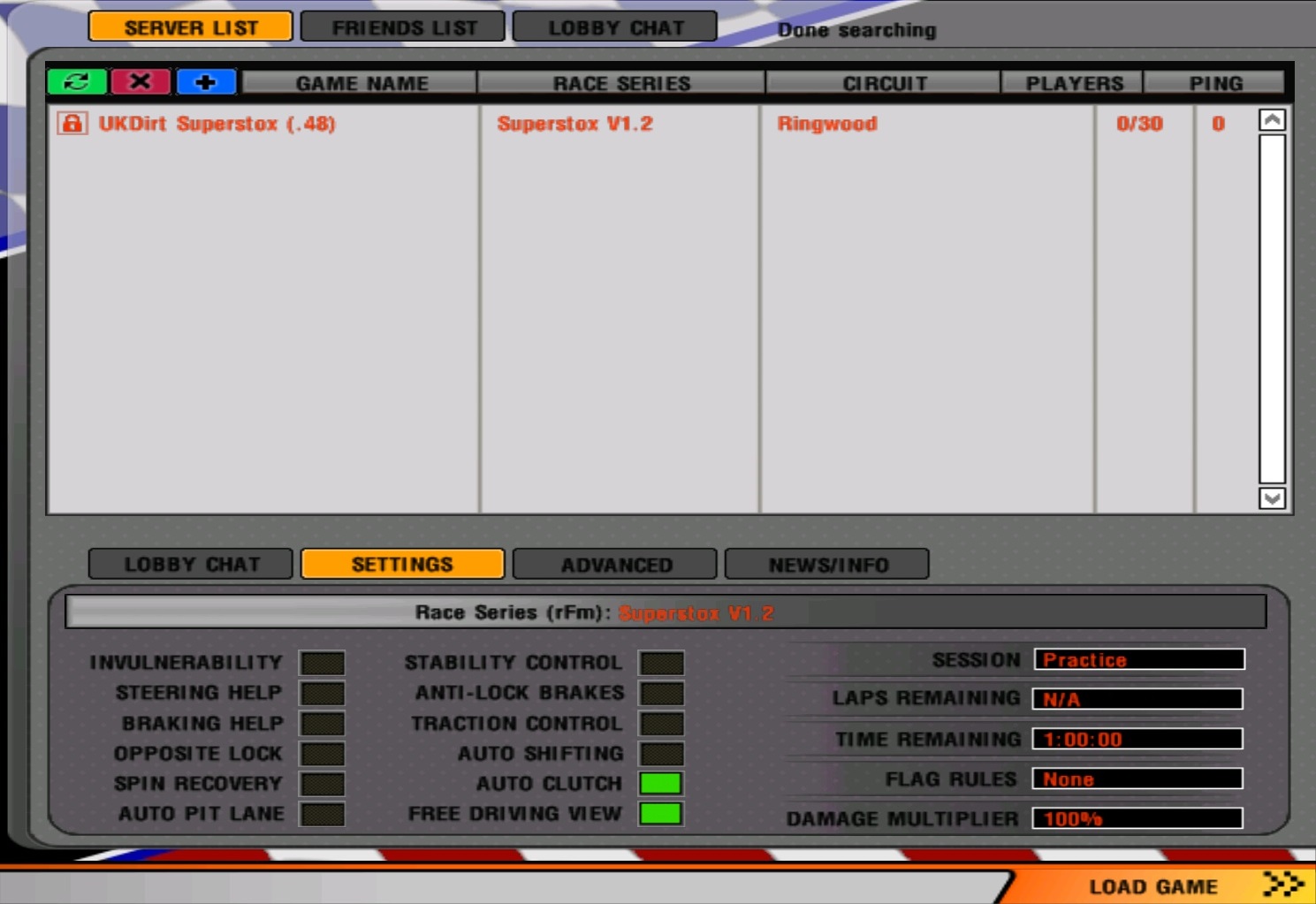Click the Session field showing Practice
This screenshot has height=904, width=1316.
pyautogui.click(x=1139, y=659)
